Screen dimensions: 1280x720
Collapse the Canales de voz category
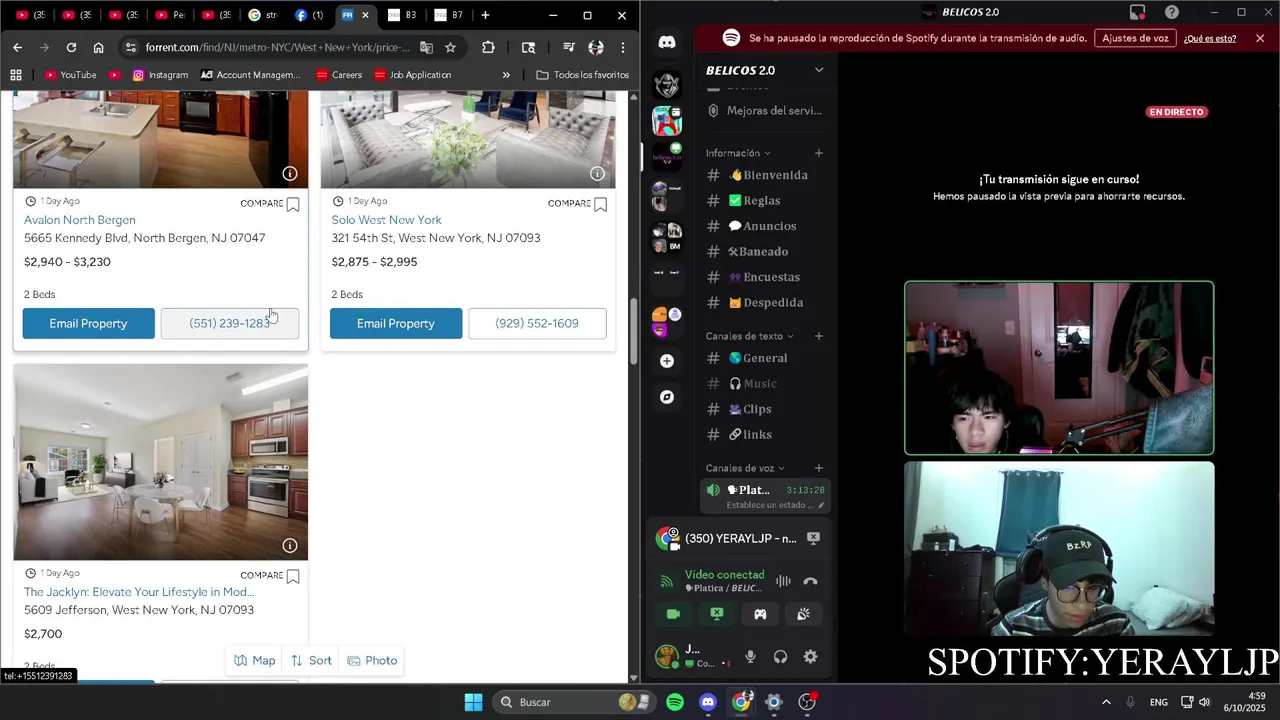pyautogui.click(x=745, y=468)
